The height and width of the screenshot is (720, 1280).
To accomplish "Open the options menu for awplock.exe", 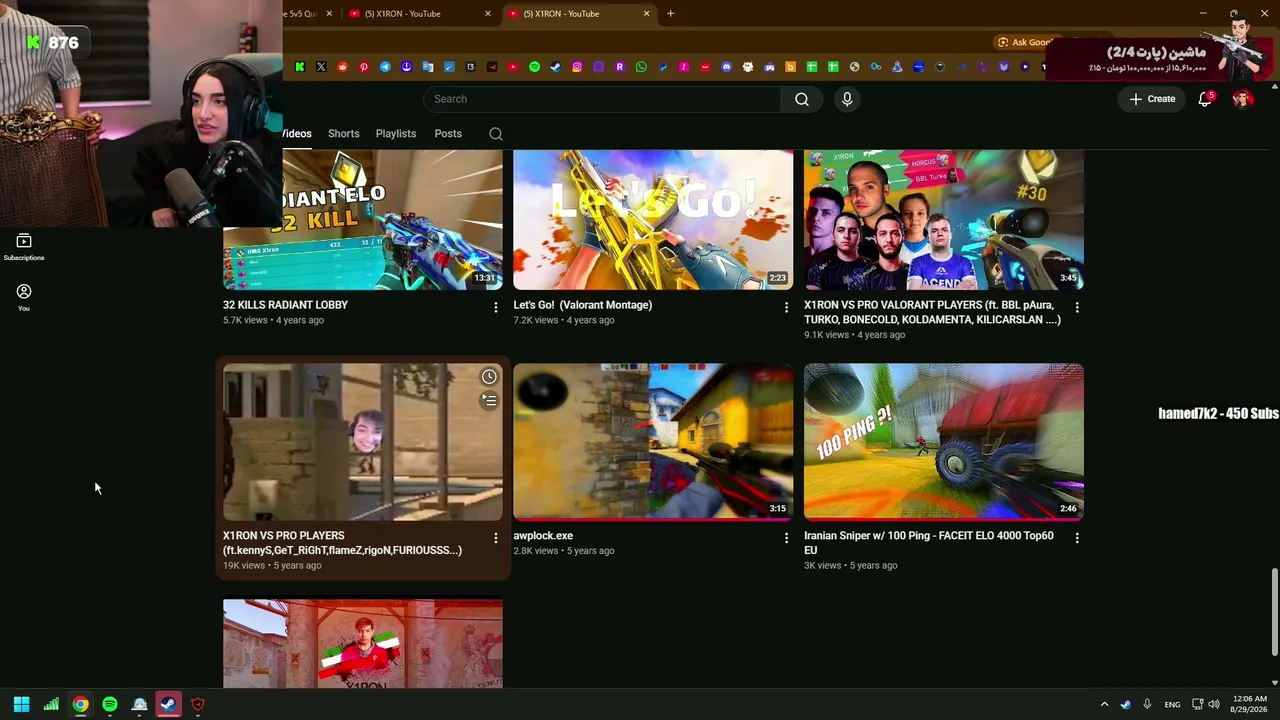I will click(786, 539).
